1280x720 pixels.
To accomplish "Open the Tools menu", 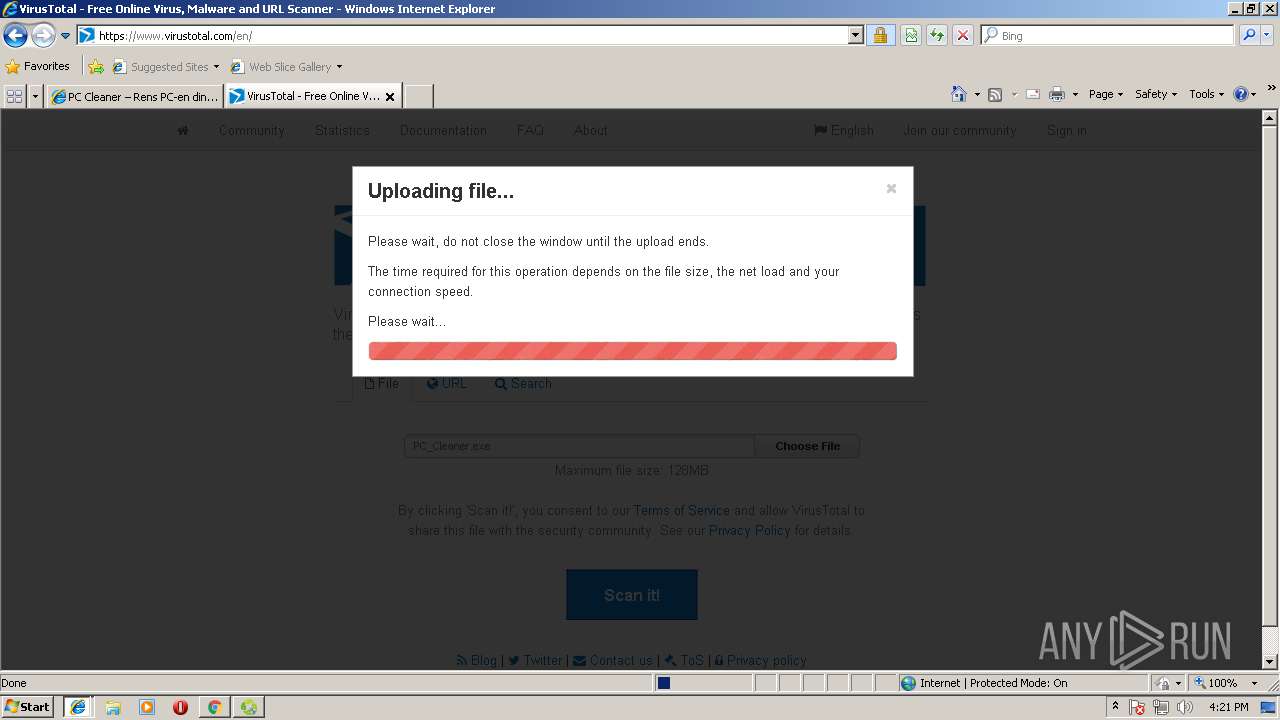I will click(1207, 94).
